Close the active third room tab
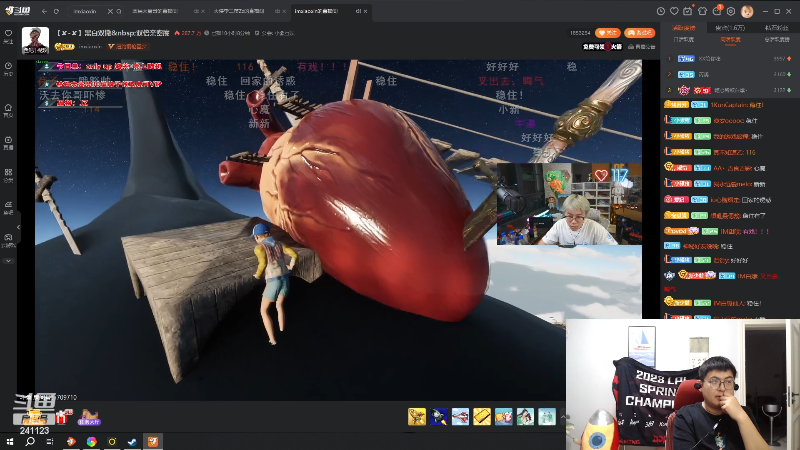Image resolution: width=800 pixels, height=450 pixels. 365,11
